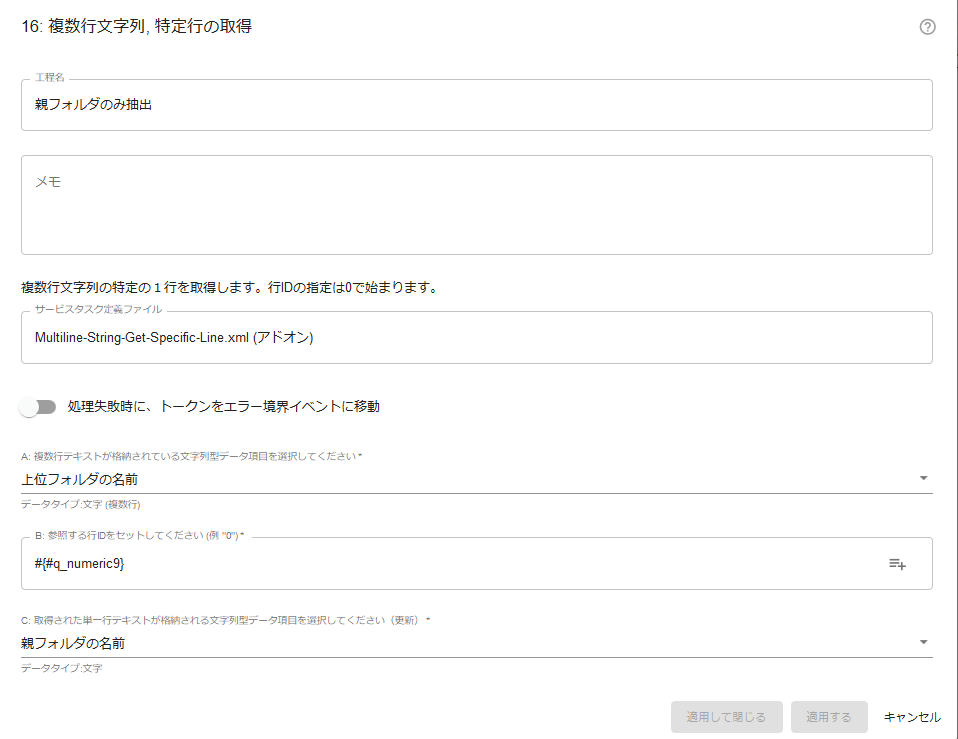Click the 処理失敗時に、トークンをエラー境界イベントに移動 label
Image resolution: width=958 pixels, height=739 pixels.
click(x=224, y=407)
